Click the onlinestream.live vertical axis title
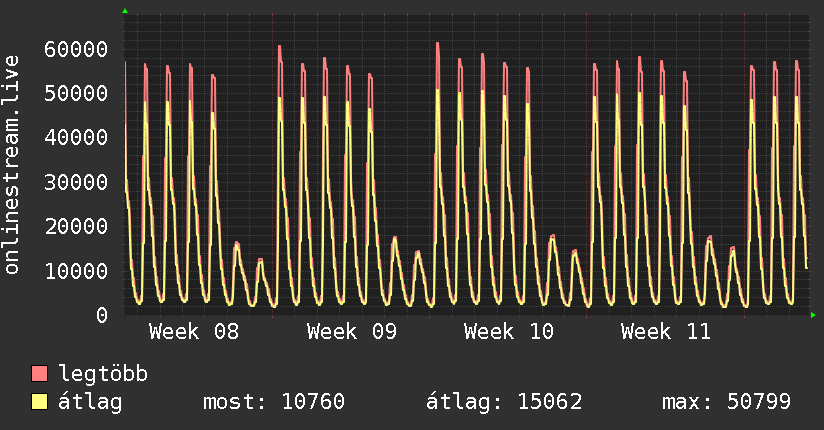824x430 pixels. click(x=11, y=165)
